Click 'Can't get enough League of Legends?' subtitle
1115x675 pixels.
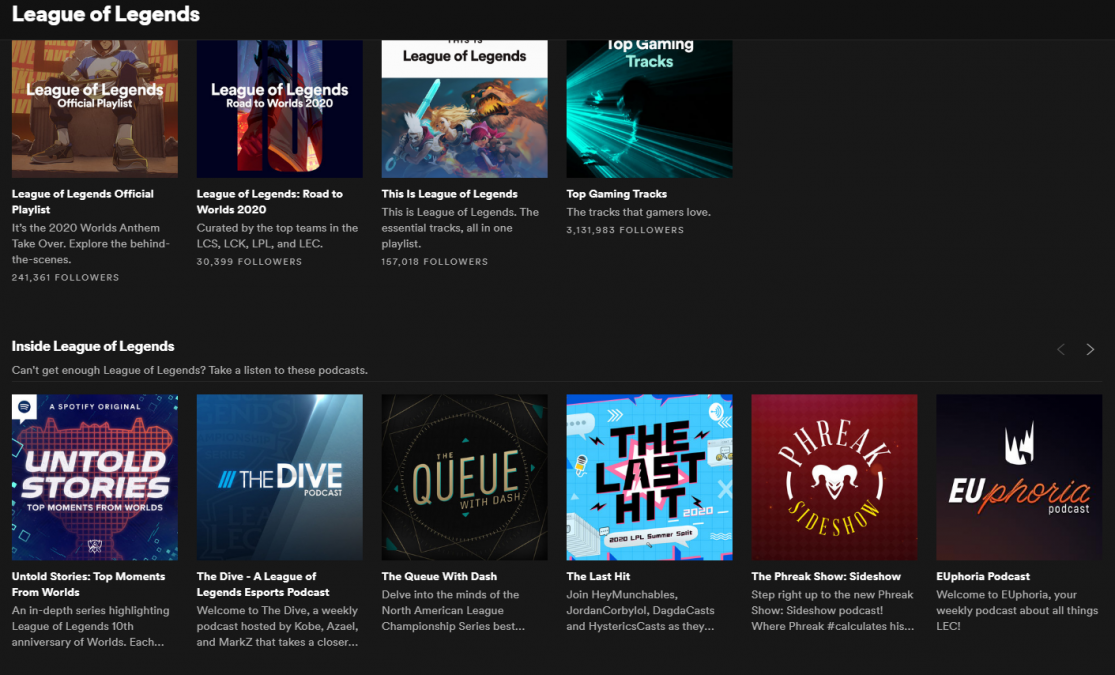[189, 370]
